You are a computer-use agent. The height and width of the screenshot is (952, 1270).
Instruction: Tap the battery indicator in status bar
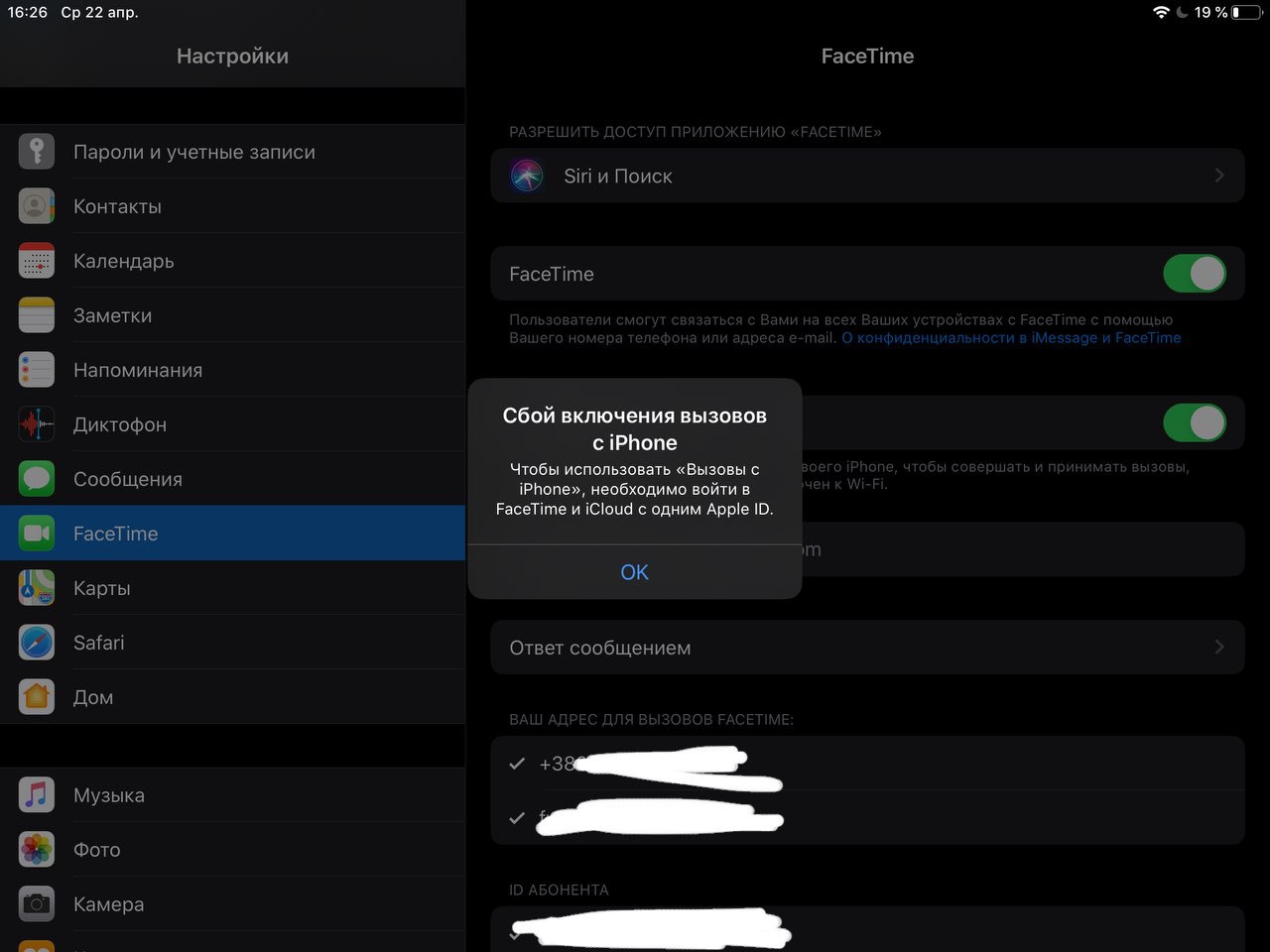[1247, 12]
